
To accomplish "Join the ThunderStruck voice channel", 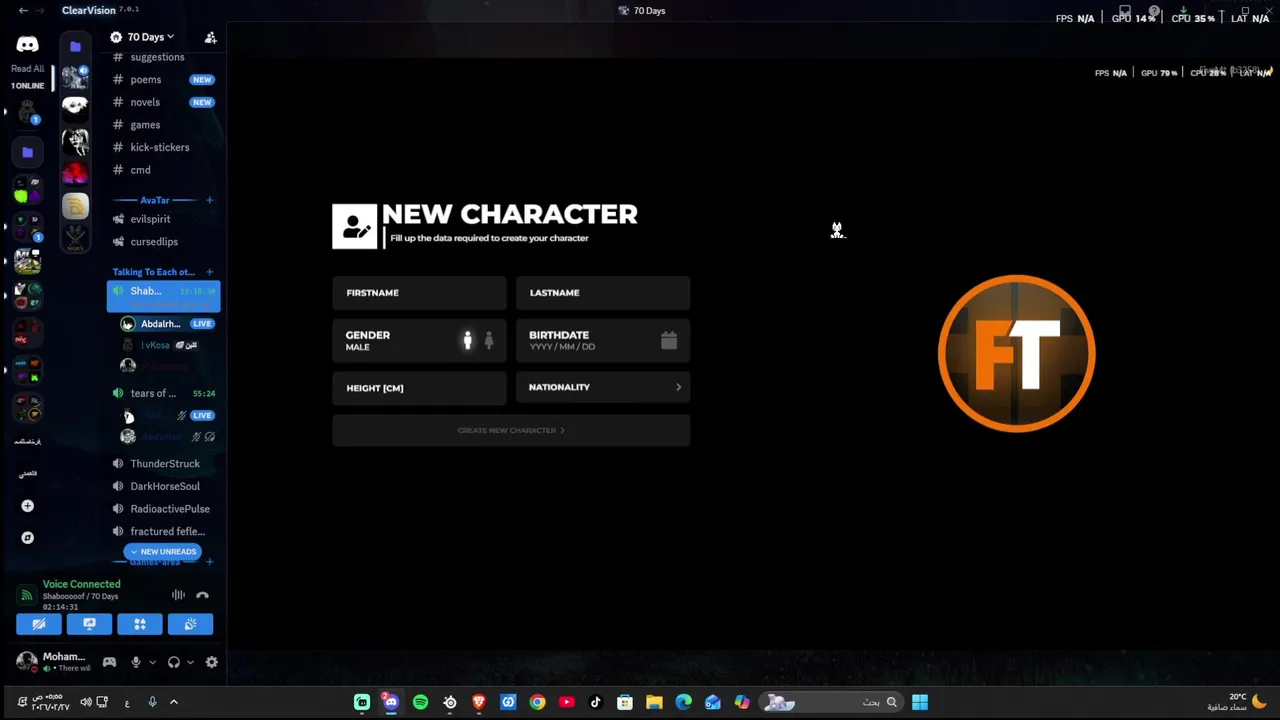I will pyautogui.click(x=164, y=464).
